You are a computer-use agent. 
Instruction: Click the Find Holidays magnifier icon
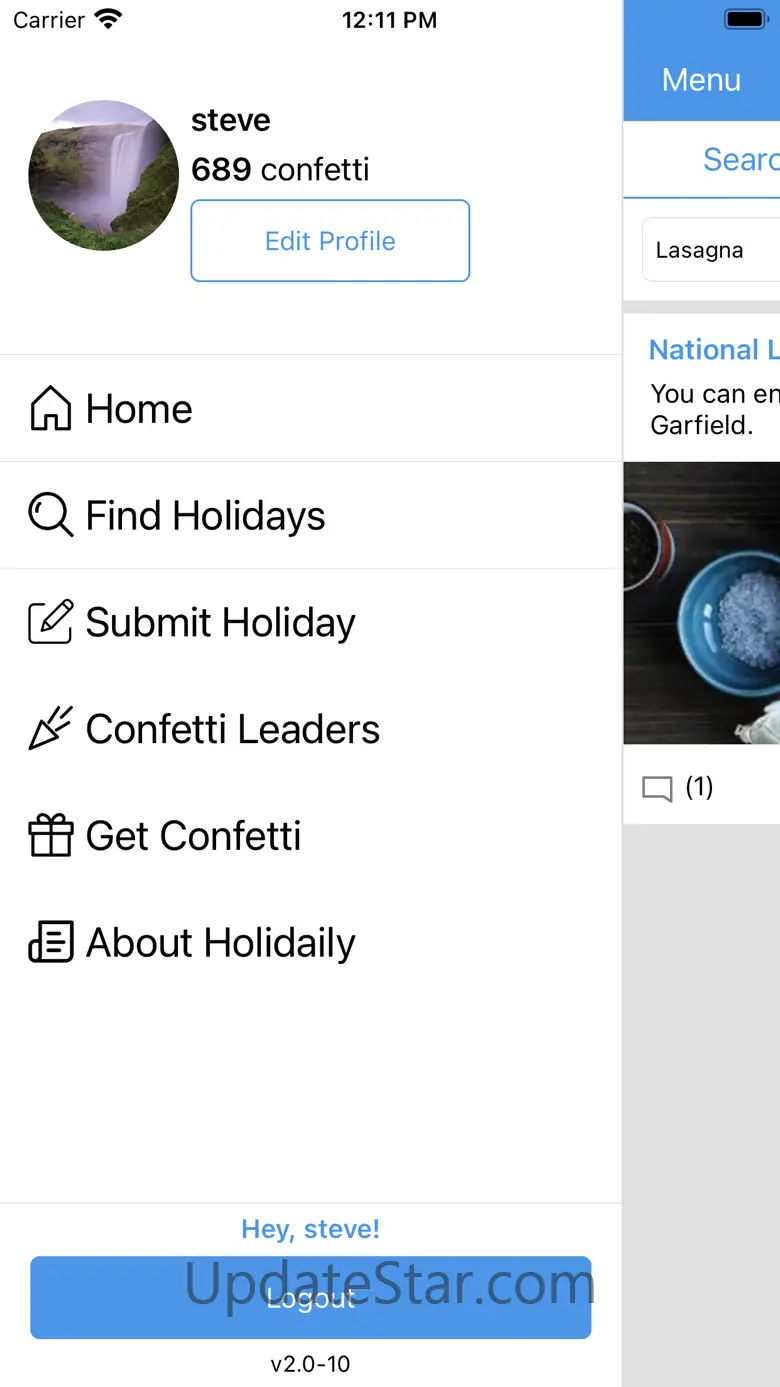[51, 516]
